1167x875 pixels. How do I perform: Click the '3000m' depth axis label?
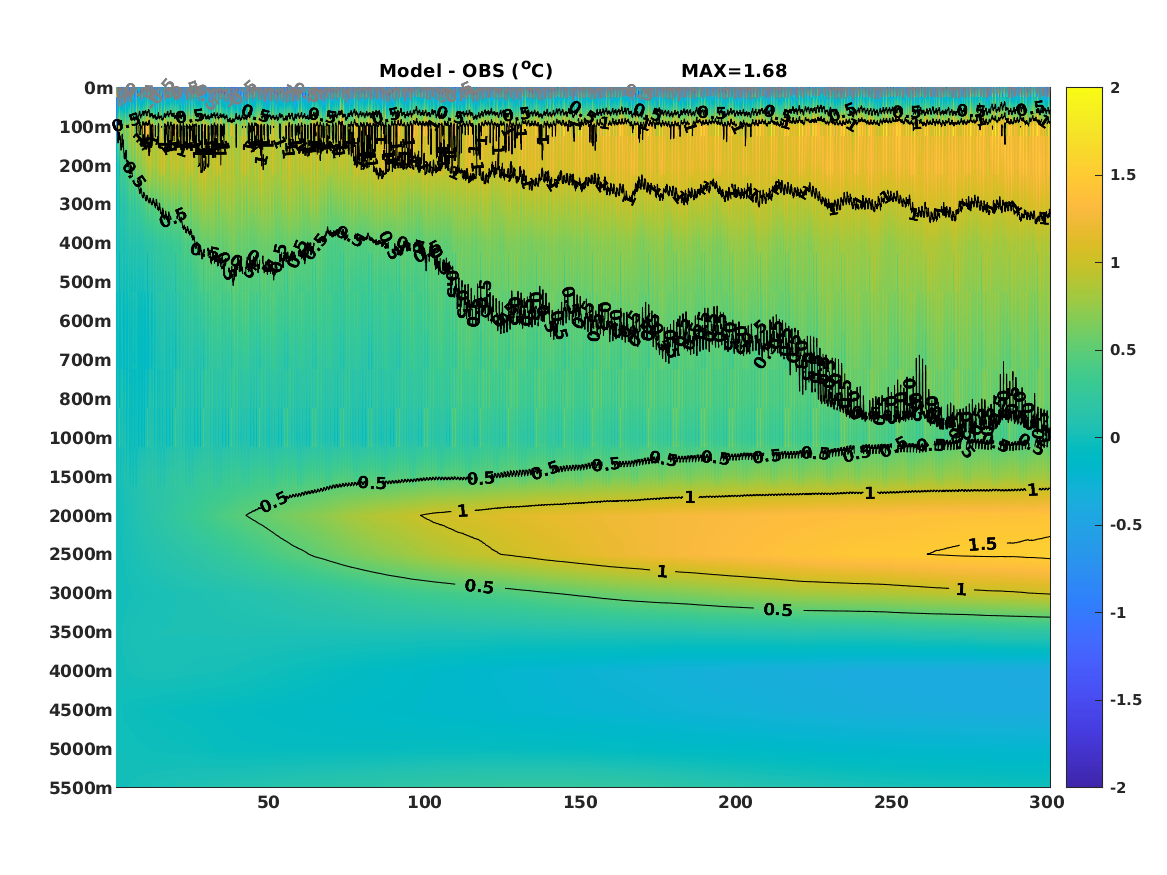click(81, 593)
